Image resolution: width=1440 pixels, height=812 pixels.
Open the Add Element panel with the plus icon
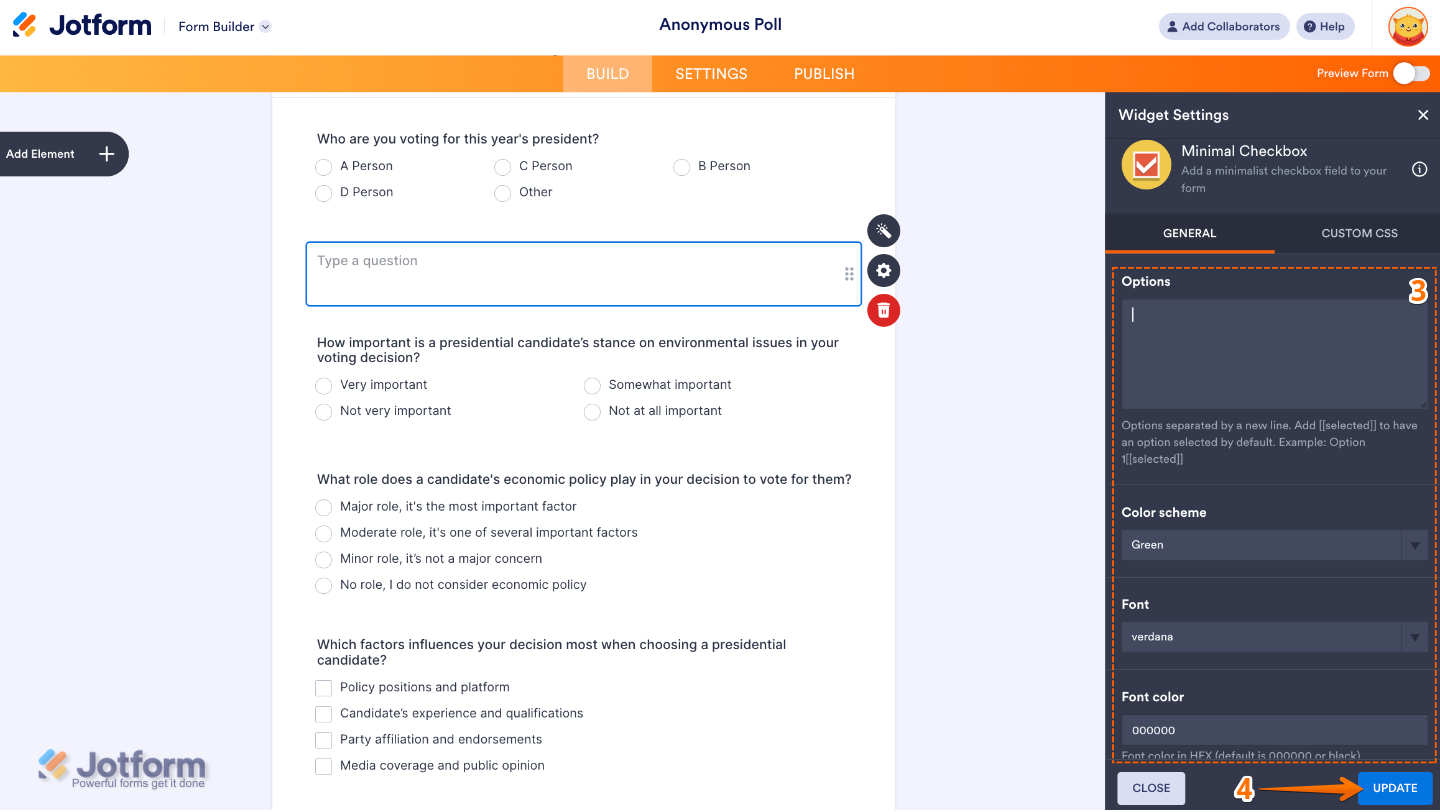coord(105,154)
